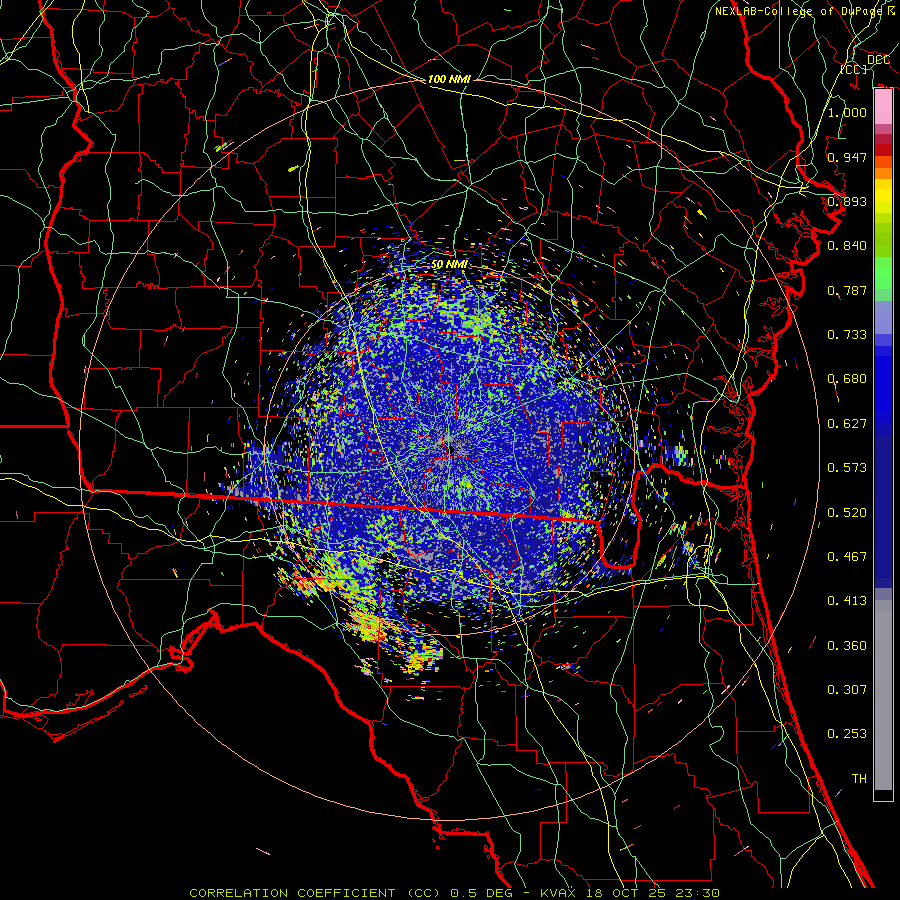The height and width of the screenshot is (900, 900).
Task: Pick the yellow color bar segment
Action: point(883,197)
